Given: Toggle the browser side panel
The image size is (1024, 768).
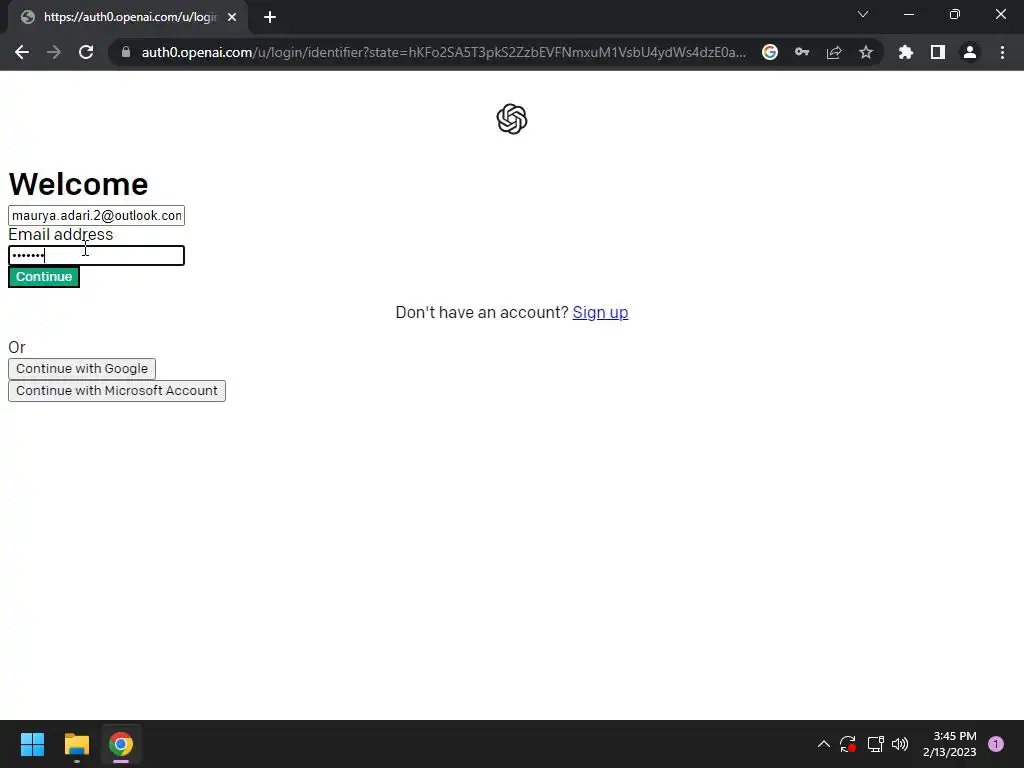Looking at the screenshot, I should (x=938, y=52).
